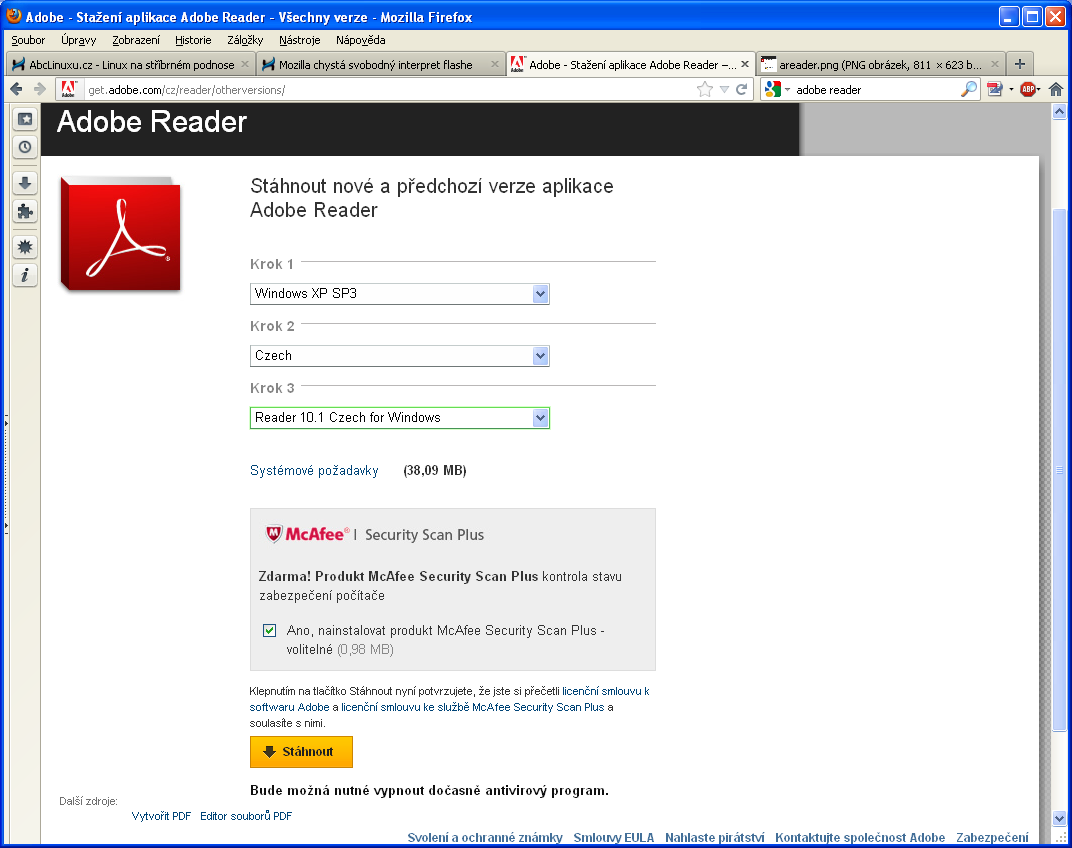This screenshot has width=1072, height=848.
Task: Click the sidebar starburst icon
Action: click(x=25, y=247)
